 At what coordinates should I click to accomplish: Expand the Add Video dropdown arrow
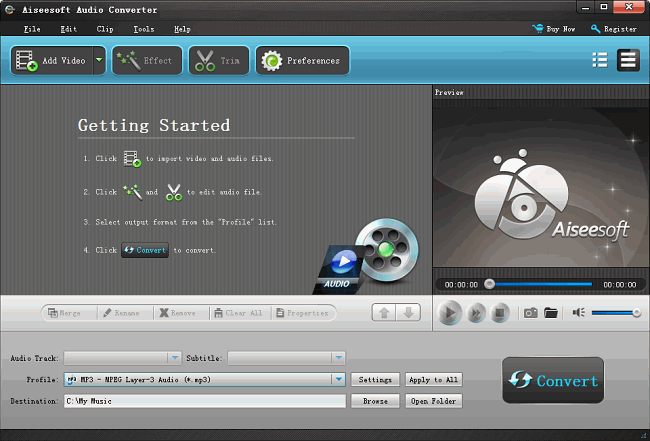click(x=99, y=61)
